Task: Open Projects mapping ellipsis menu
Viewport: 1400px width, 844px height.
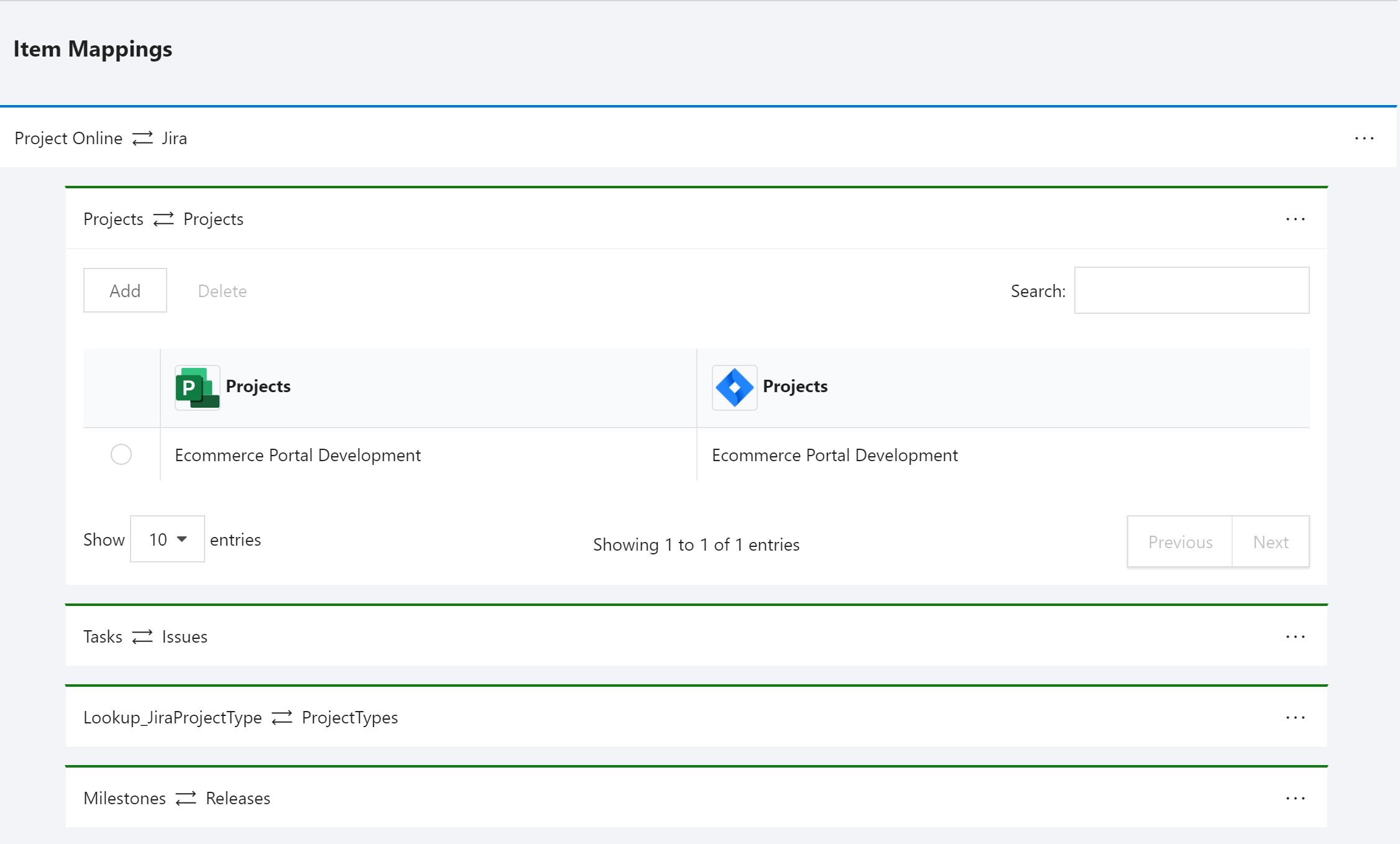Action: [1295, 219]
